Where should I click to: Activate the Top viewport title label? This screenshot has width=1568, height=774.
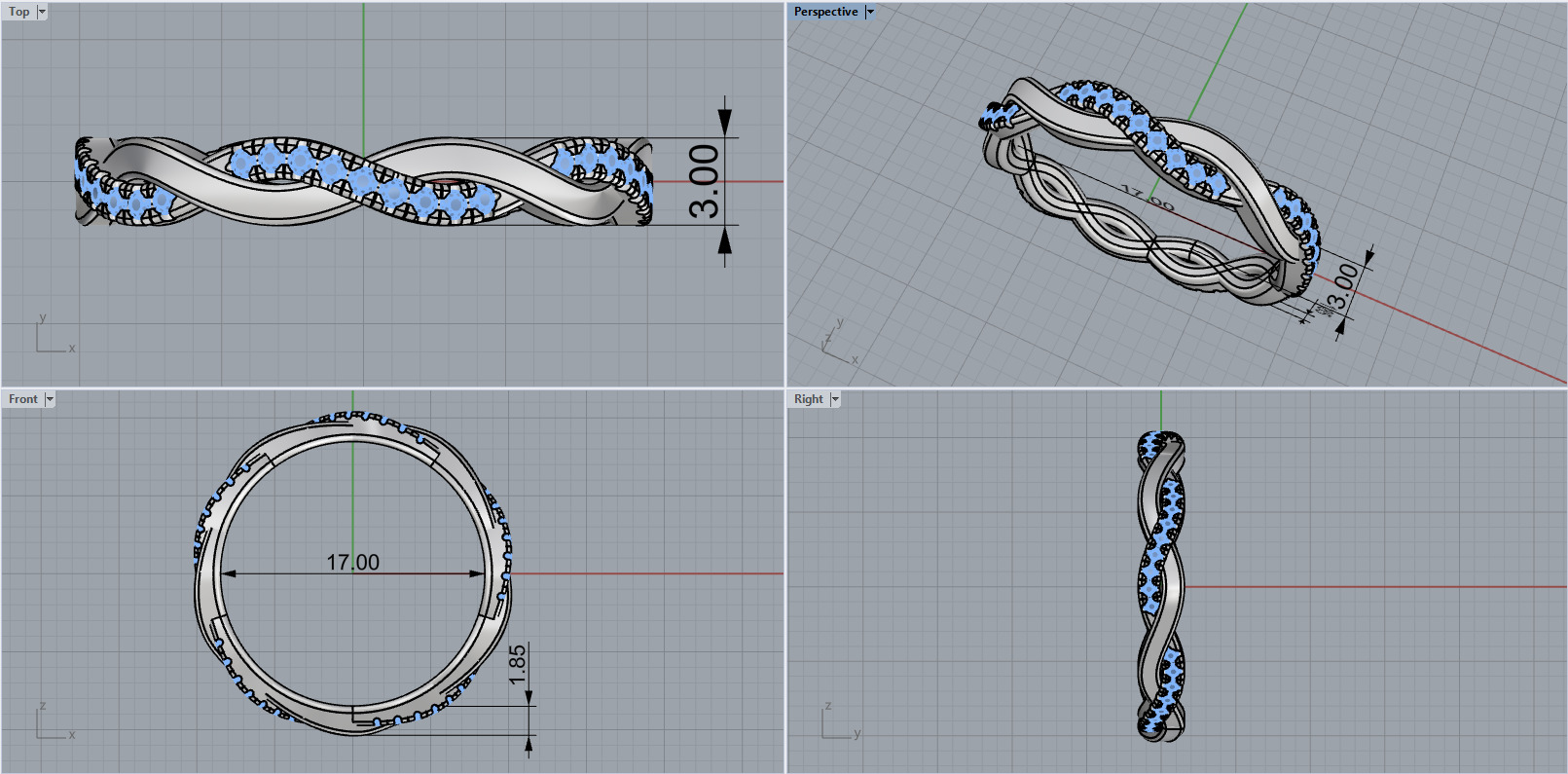coord(19,12)
